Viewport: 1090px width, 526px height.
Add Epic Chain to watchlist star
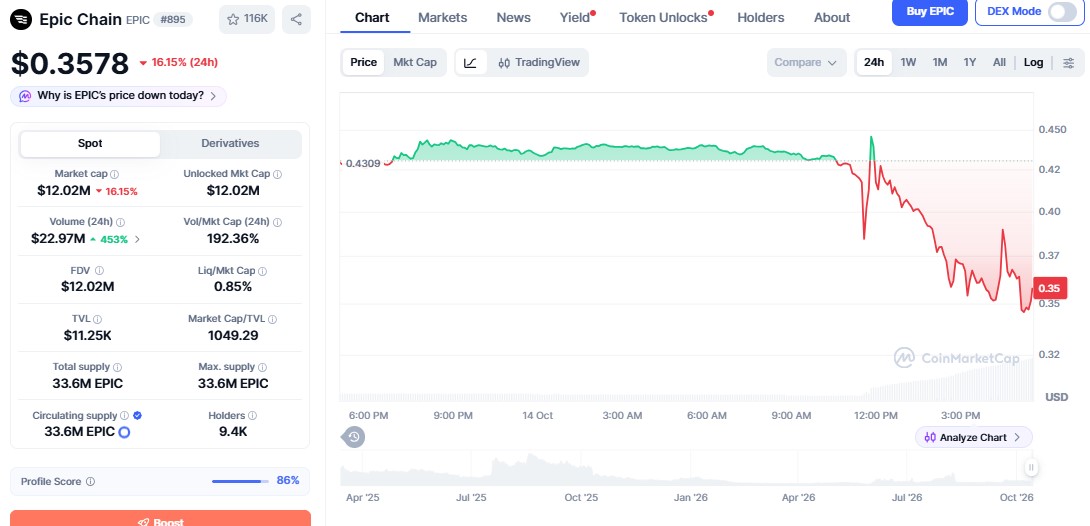[247, 19]
